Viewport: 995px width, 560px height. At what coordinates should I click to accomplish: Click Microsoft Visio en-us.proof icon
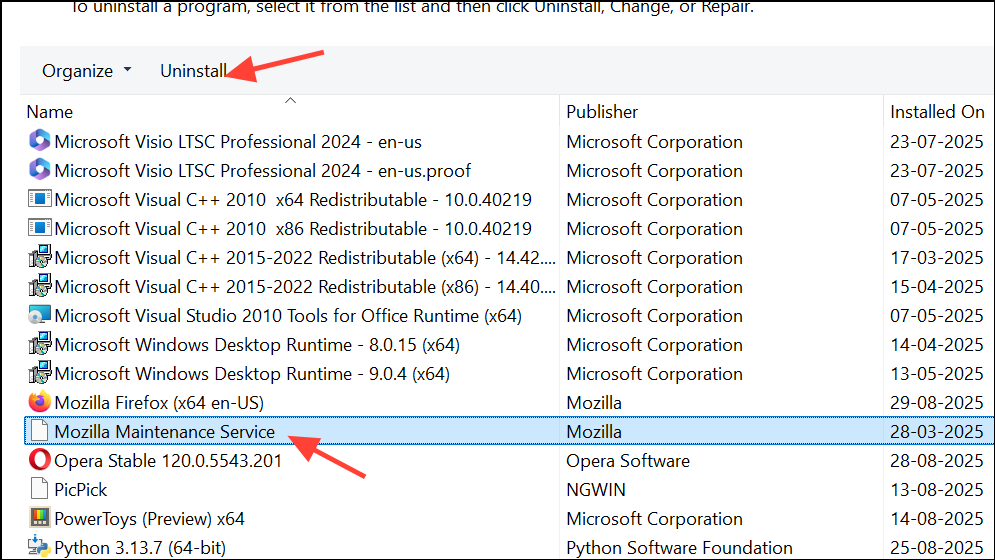click(x=39, y=170)
